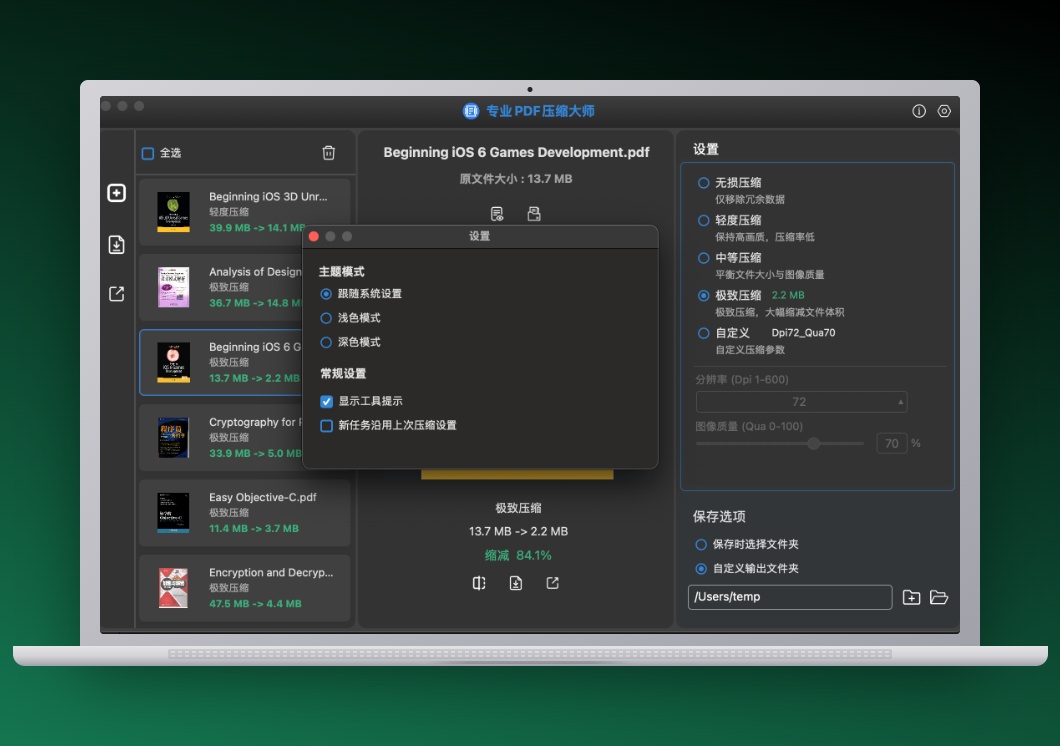Click the app logo beside 专业PDF压缩大师
The image size is (1060, 746).
(471, 111)
